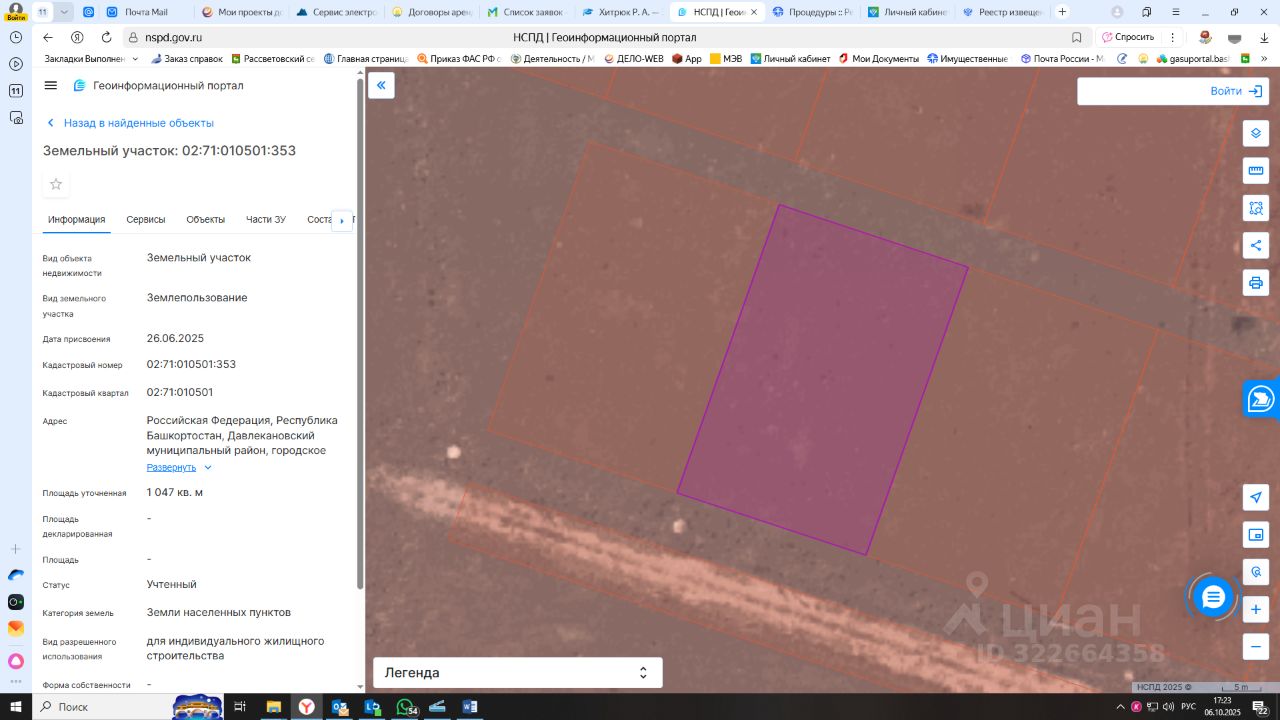The height and width of the screenshot is (720, 1280).
Task: Open the sidebar screenshot tool
Action: click(16, 117)
